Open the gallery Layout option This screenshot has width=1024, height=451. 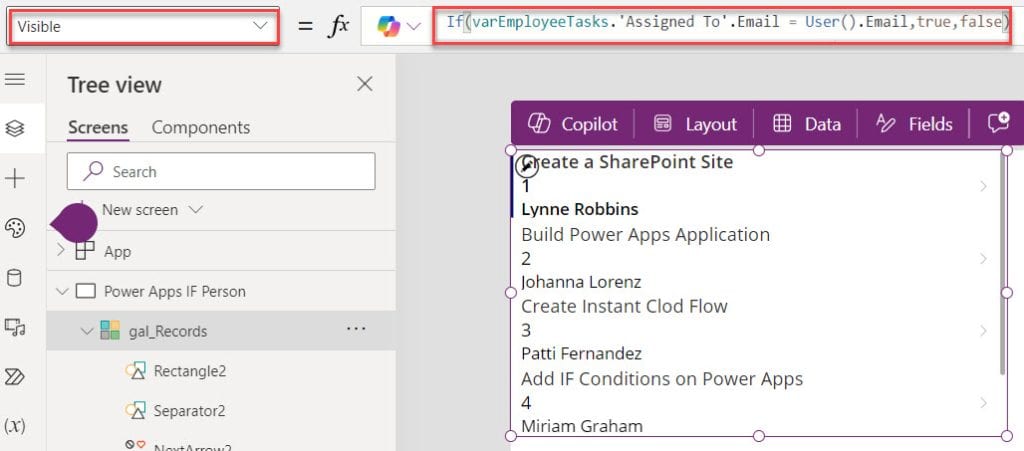click(695, 123)
